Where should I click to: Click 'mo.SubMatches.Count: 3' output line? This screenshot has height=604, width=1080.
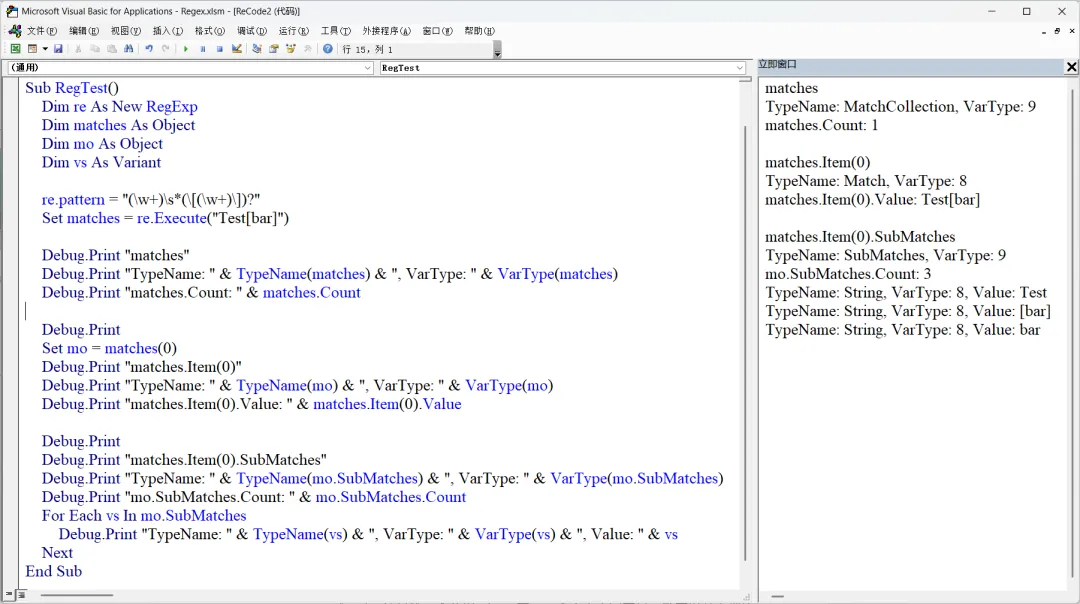[848, 273]
